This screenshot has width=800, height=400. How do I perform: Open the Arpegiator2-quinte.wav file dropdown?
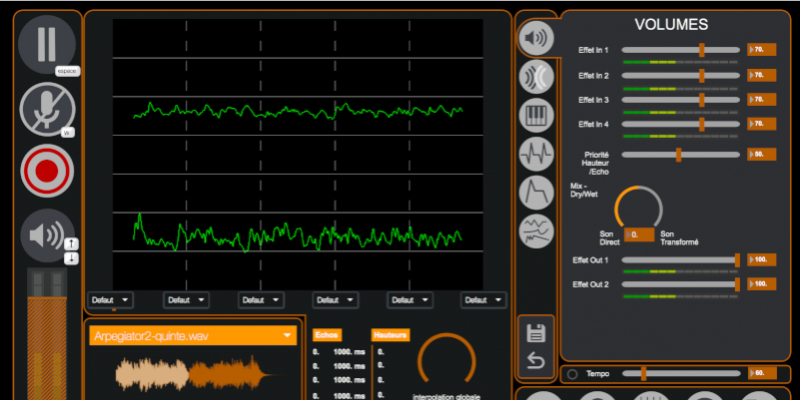click(194, 336)
